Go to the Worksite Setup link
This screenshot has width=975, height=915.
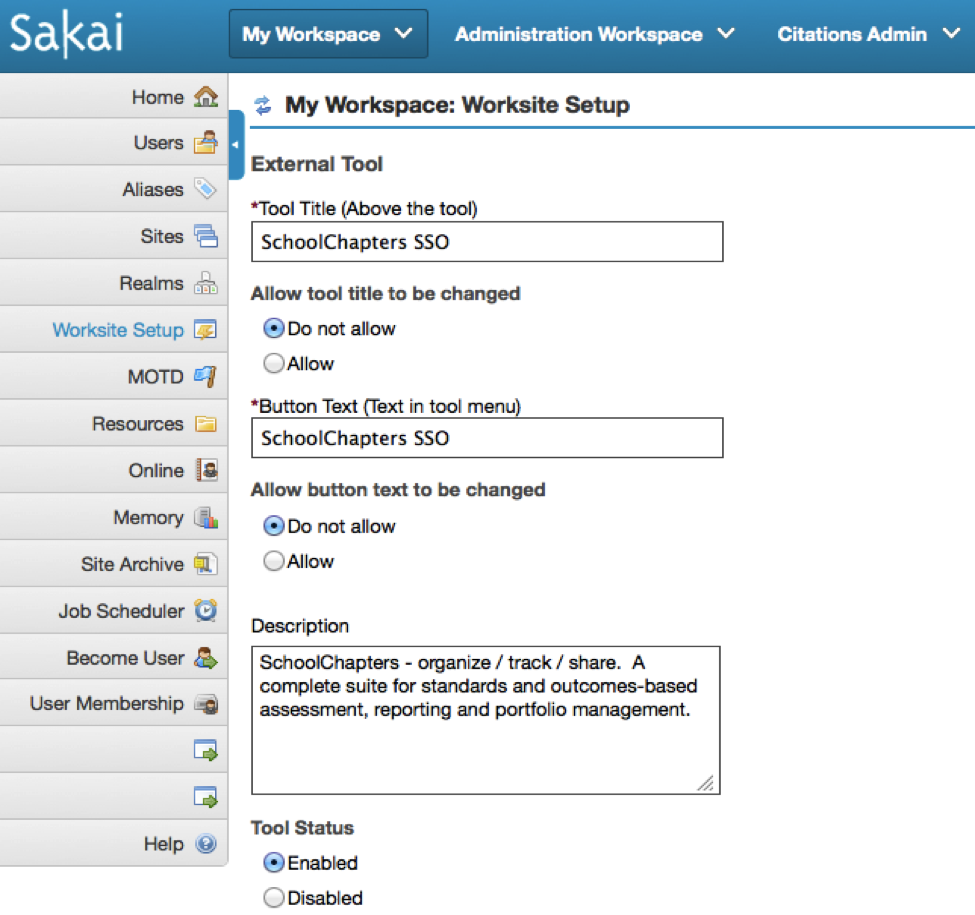click(x=118, y=330)
